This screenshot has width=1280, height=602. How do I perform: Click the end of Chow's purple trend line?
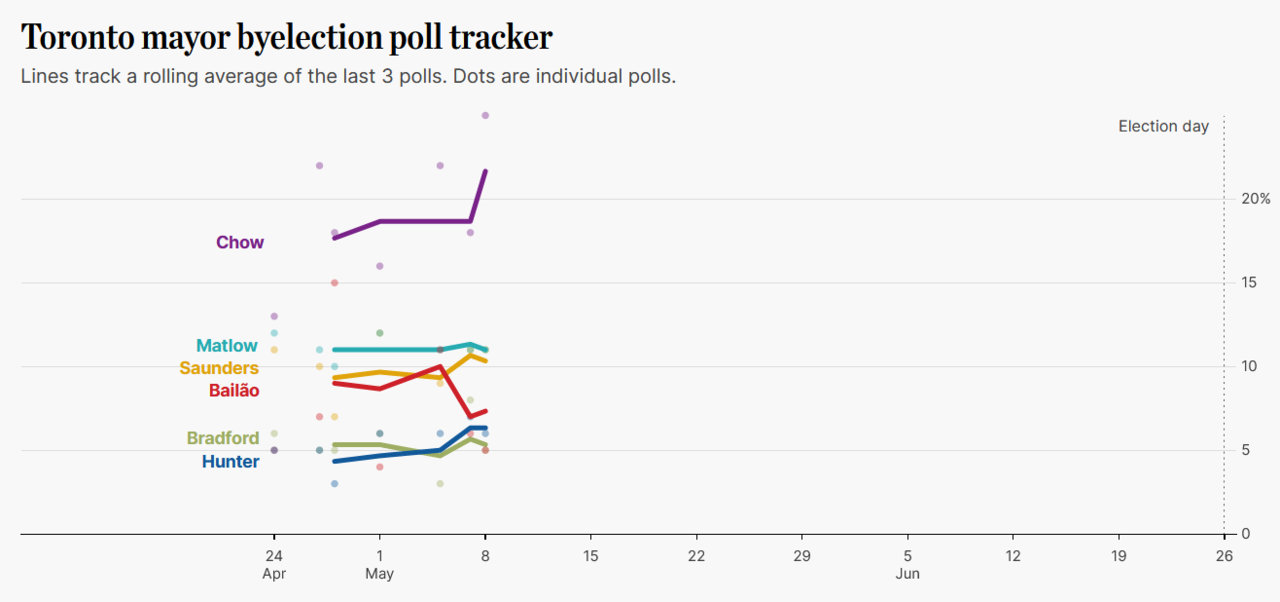485,171
